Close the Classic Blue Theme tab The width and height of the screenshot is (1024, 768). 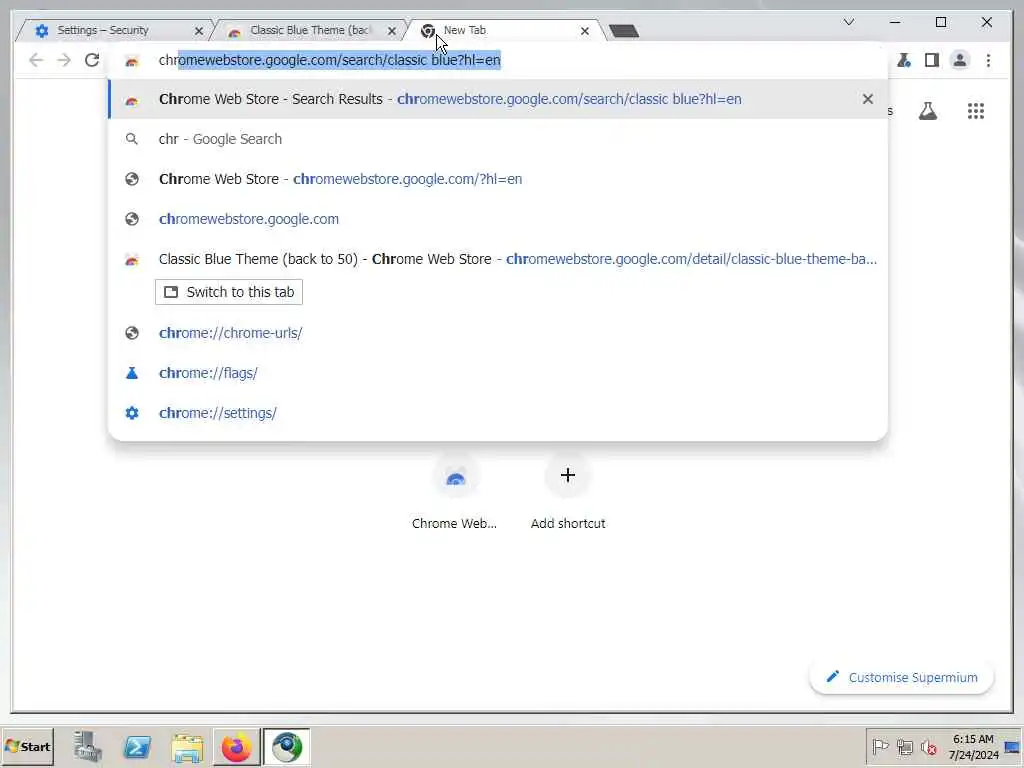[x=392, y=31]
